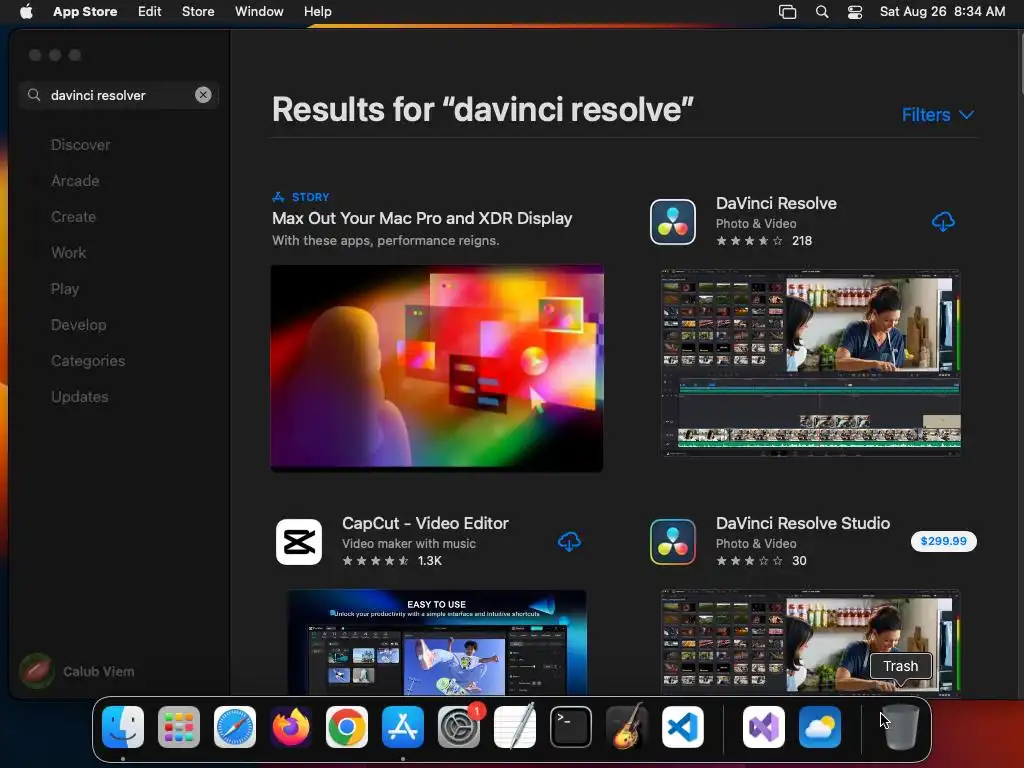Open the Window menu
Screen dimensions: 1024x768
(x=259, y=11)
